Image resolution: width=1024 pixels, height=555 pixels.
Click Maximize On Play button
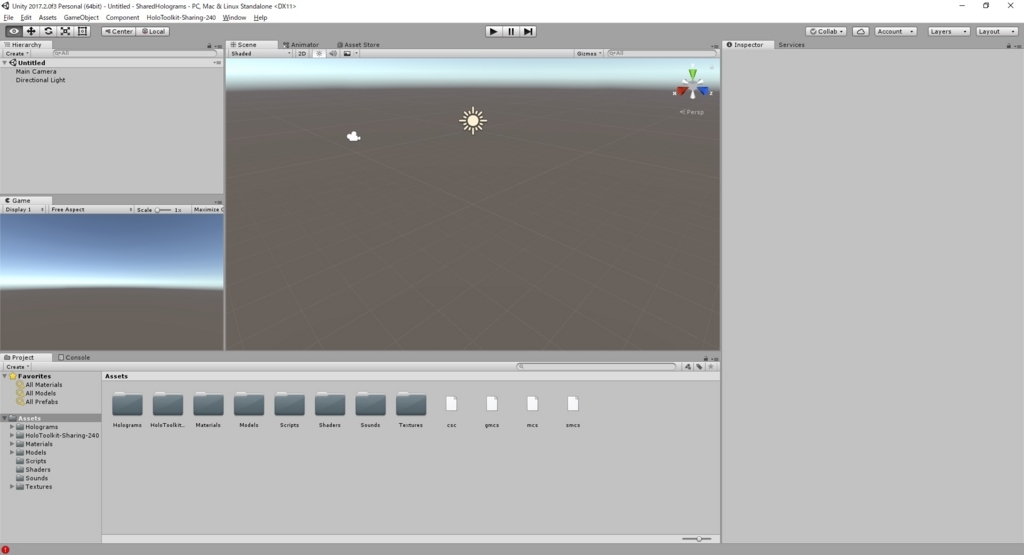207,210
